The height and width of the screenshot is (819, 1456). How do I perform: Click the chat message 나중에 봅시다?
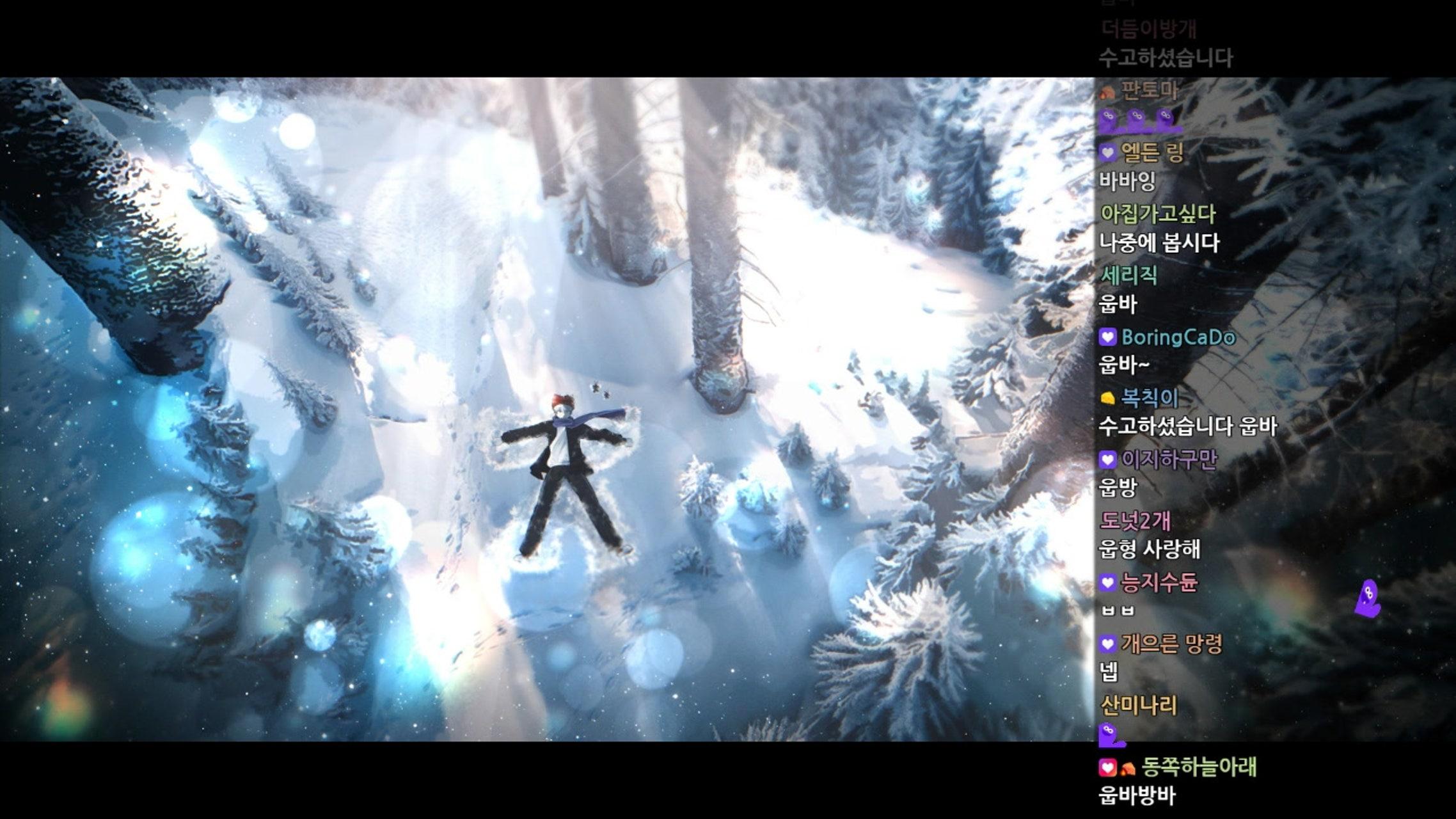pyautogui.click(x=1159, y=243)
